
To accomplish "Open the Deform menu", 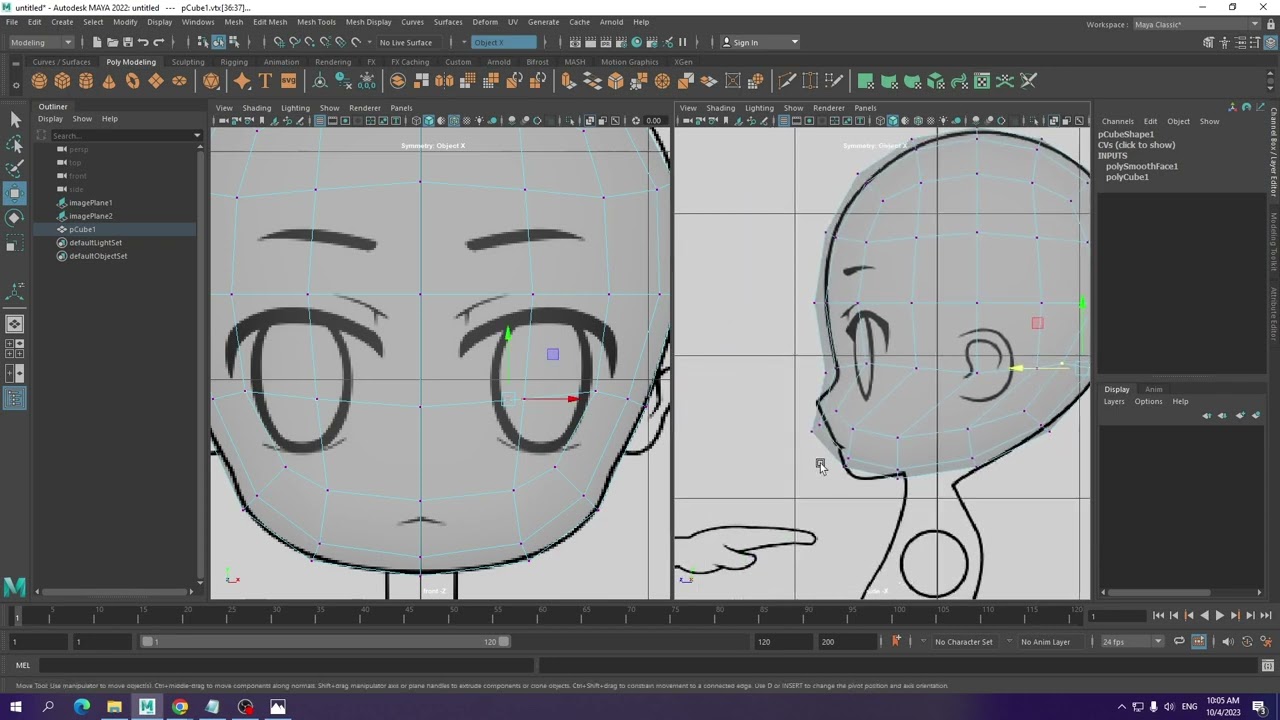I will pos(485,22).
